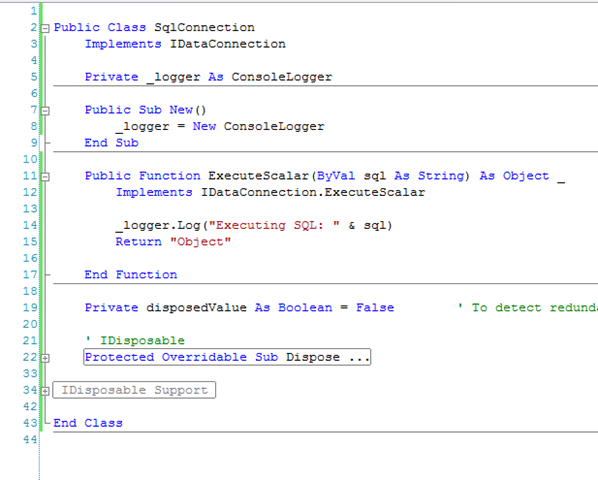The width and height of the screenshot is (598, 480).
Task: Click the 'Public Class' keywords on line 2
Action: tap(100, 27)
